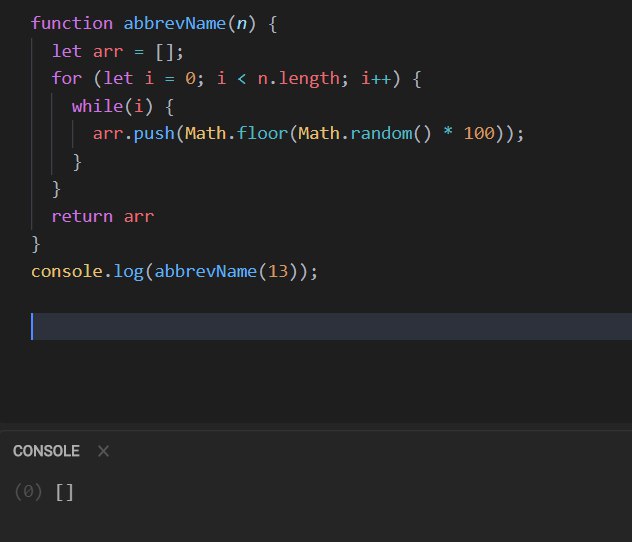Click 'while(i)' statement
This screenshot has height=542, width=632.
112,106
